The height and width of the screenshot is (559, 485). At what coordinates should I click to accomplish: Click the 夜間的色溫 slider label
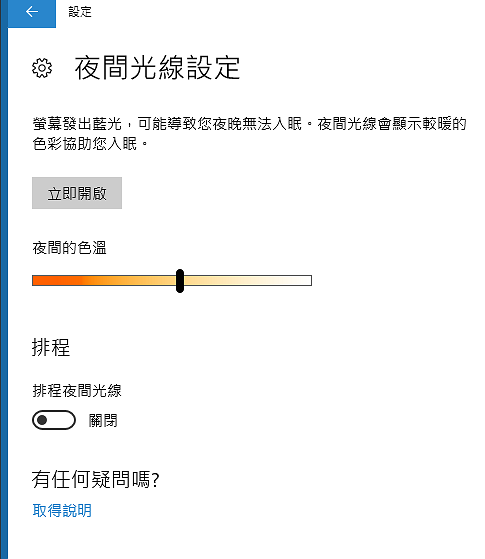click(x=70, y=248)
